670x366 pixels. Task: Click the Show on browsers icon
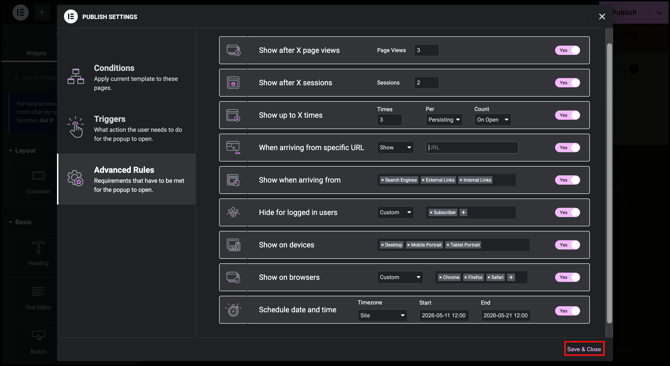pos(233,277)
